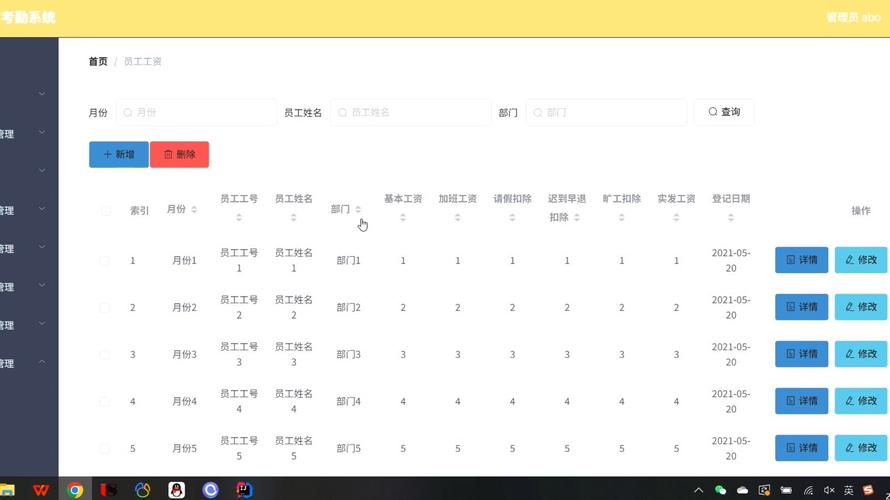Sort table by 请假扣除 column arrows

512,217
